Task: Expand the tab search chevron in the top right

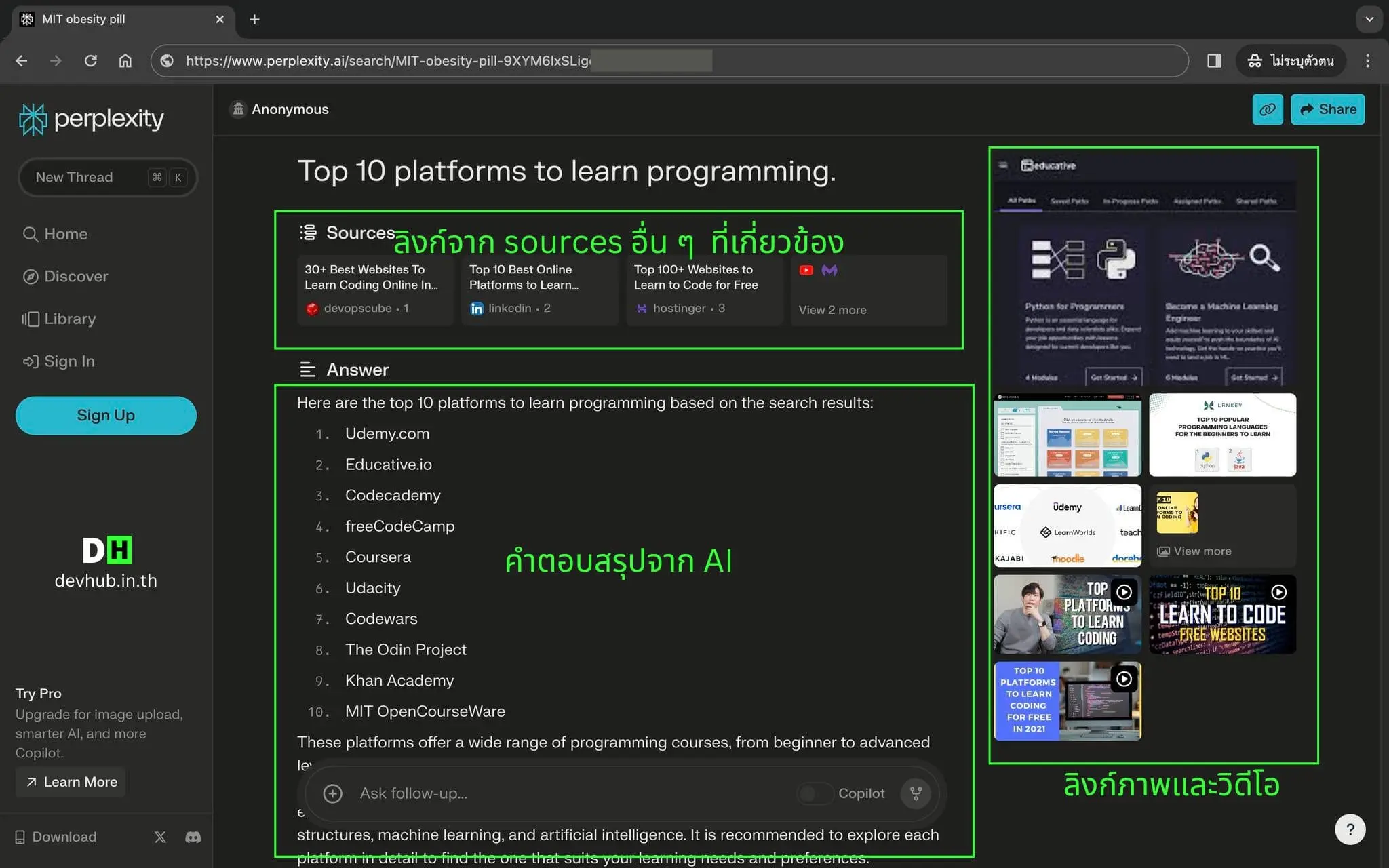Action: coord(1369,19)
